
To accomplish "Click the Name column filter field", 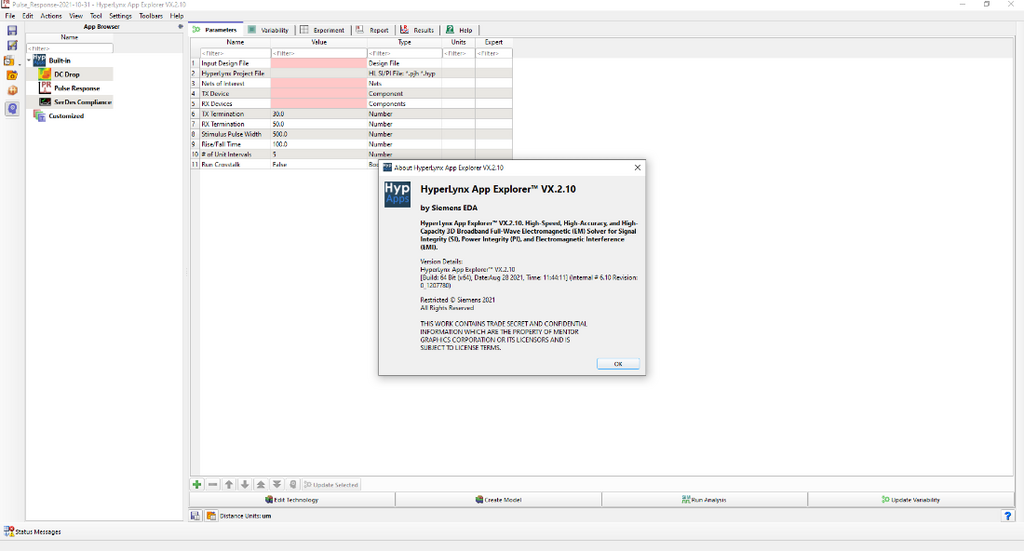I will pos(235,54).
